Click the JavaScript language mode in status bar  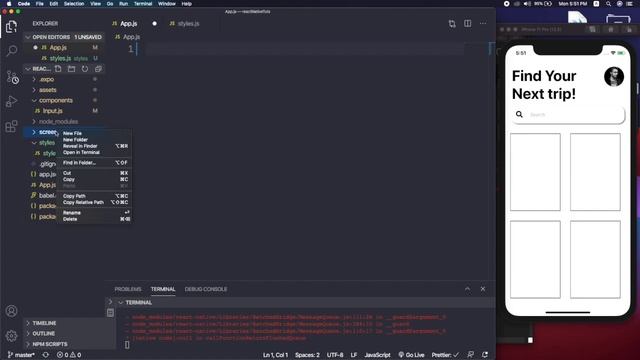click(x=377, y=355)
